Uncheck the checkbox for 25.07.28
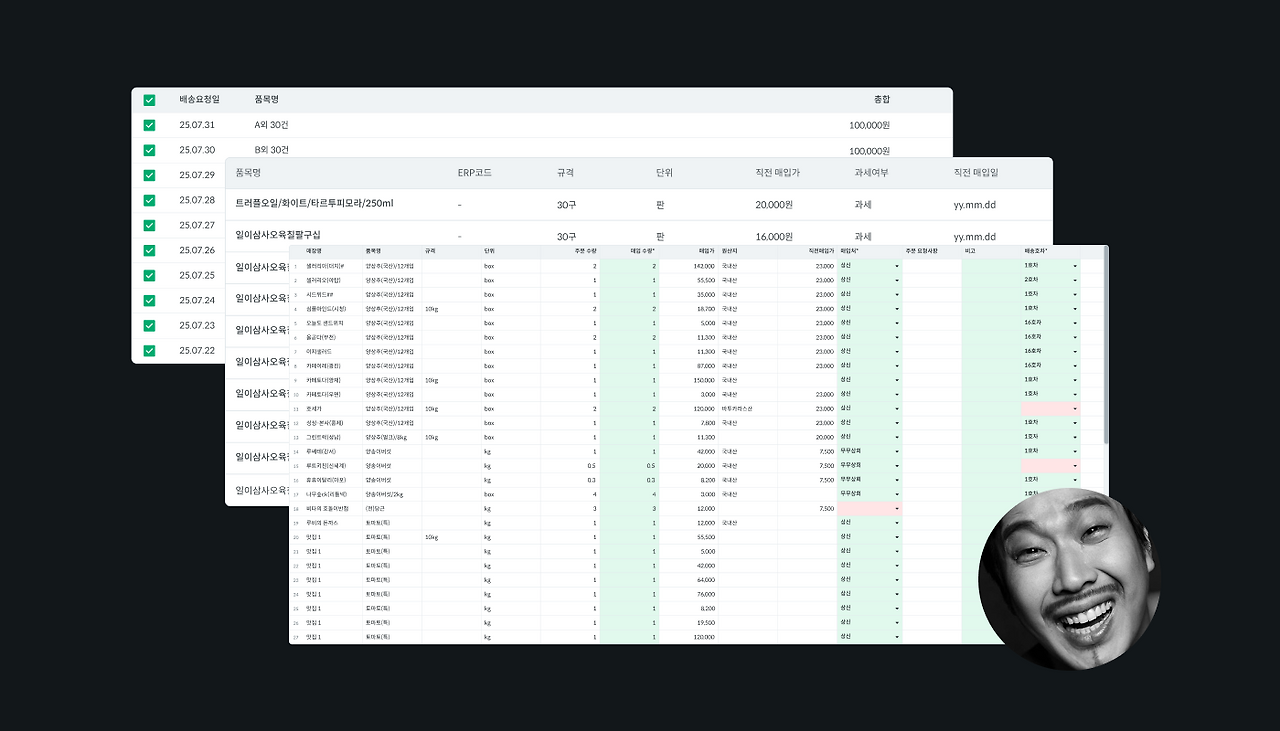This screenshot has width=1280, height=731. click(149, 200)
